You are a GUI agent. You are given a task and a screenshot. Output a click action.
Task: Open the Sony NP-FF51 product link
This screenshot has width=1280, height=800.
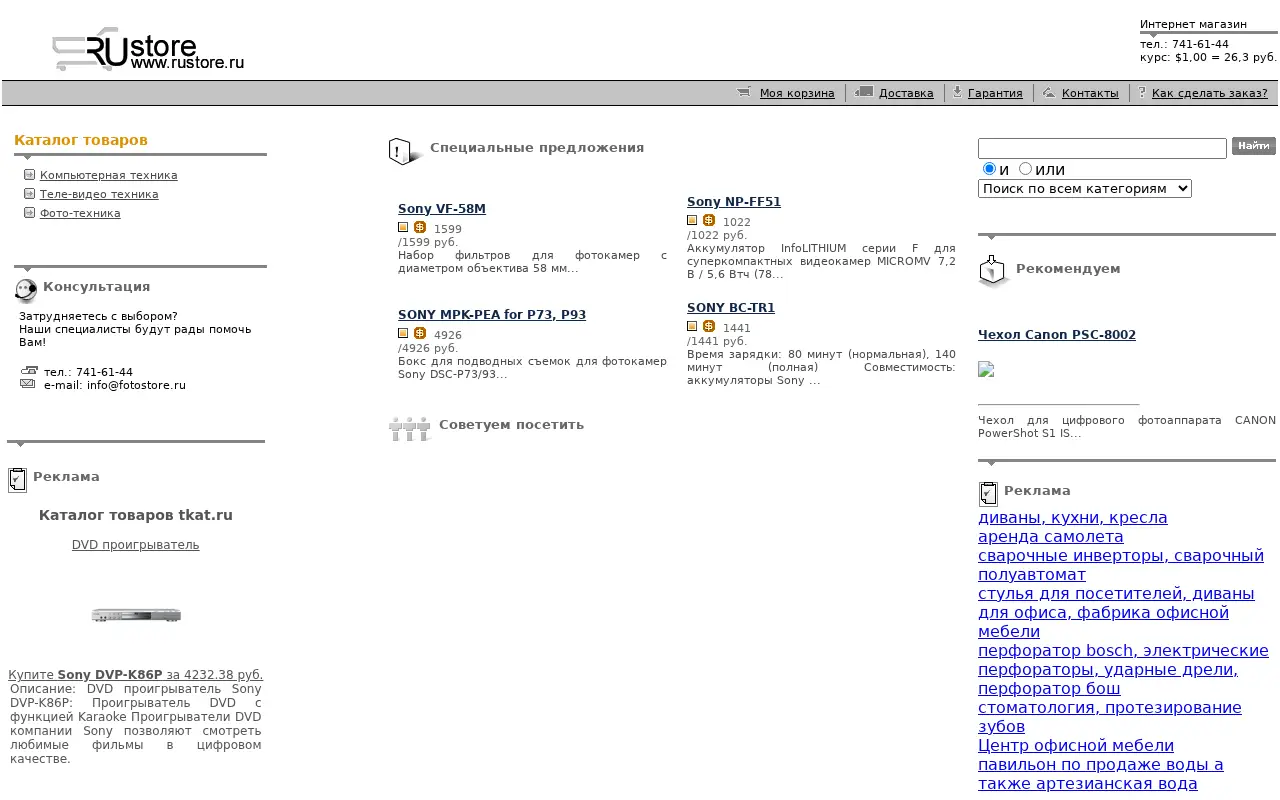pos(734,202)
